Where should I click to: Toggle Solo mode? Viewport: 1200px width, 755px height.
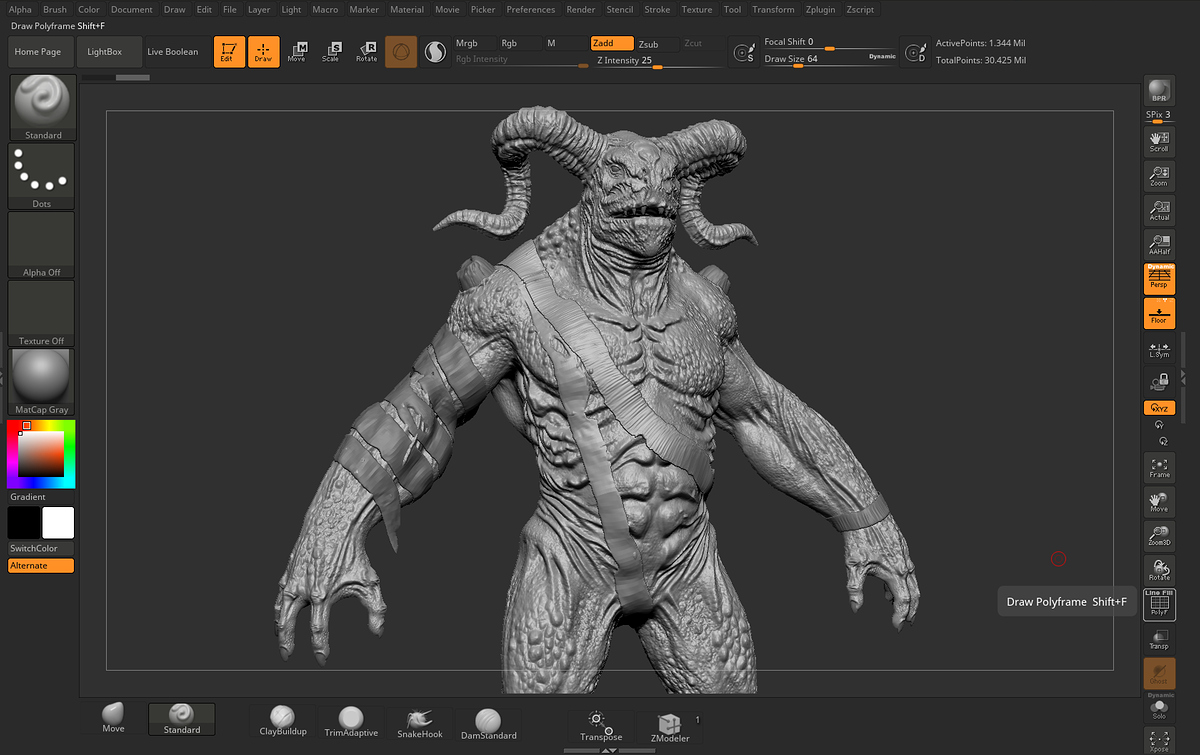coord(1159,707)
